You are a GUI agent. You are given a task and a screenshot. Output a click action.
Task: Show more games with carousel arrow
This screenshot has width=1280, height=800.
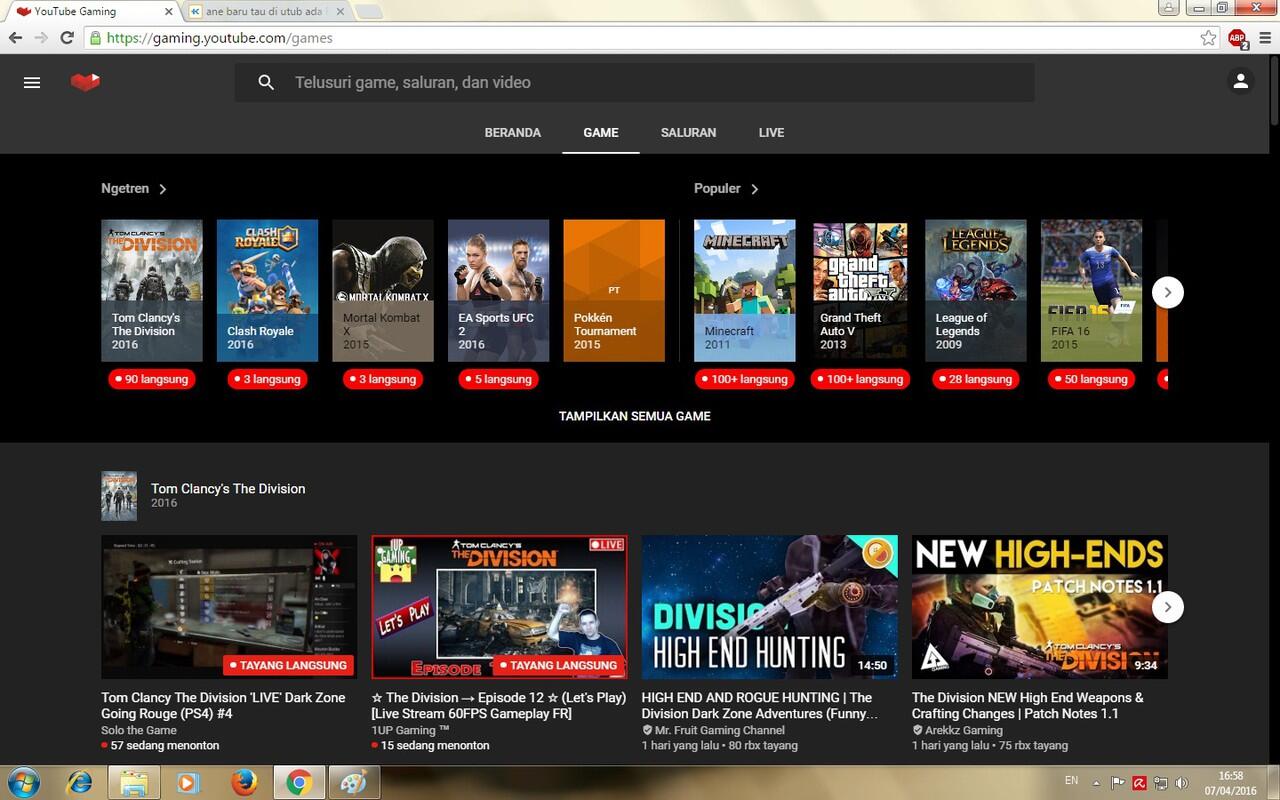pyautogui.click(x=1167, y=292)
